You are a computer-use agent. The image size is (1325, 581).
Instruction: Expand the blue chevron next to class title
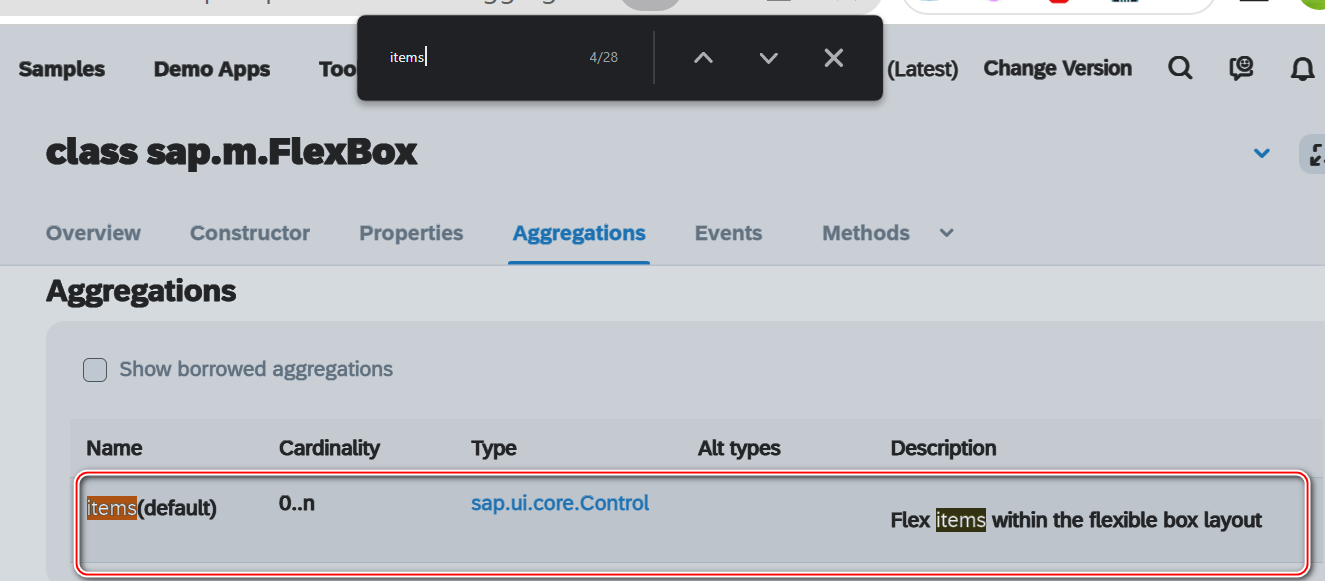tap(1262, 154)
